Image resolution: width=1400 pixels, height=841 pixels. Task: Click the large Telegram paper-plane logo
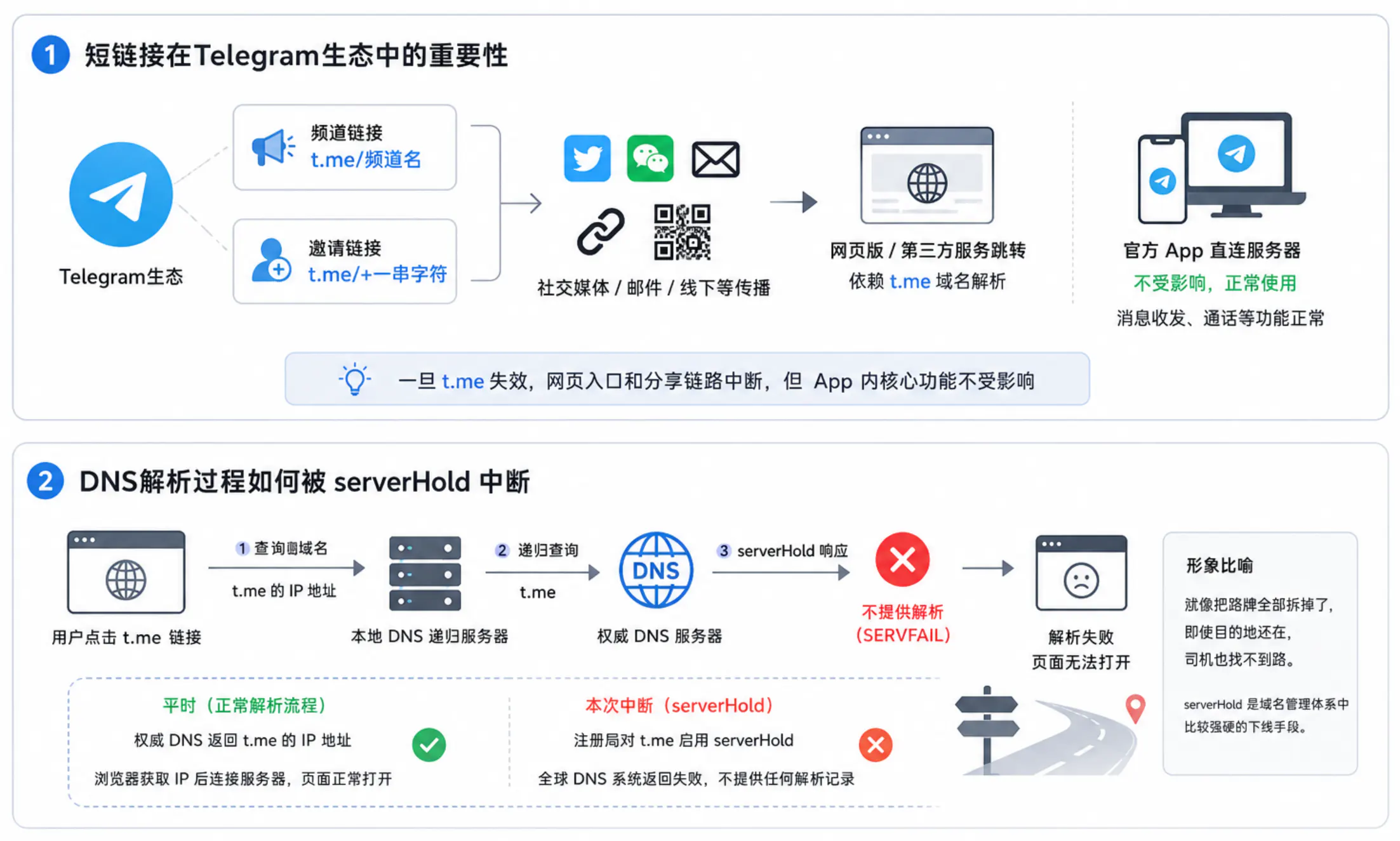pyautogui.click(x=121, y=194)
